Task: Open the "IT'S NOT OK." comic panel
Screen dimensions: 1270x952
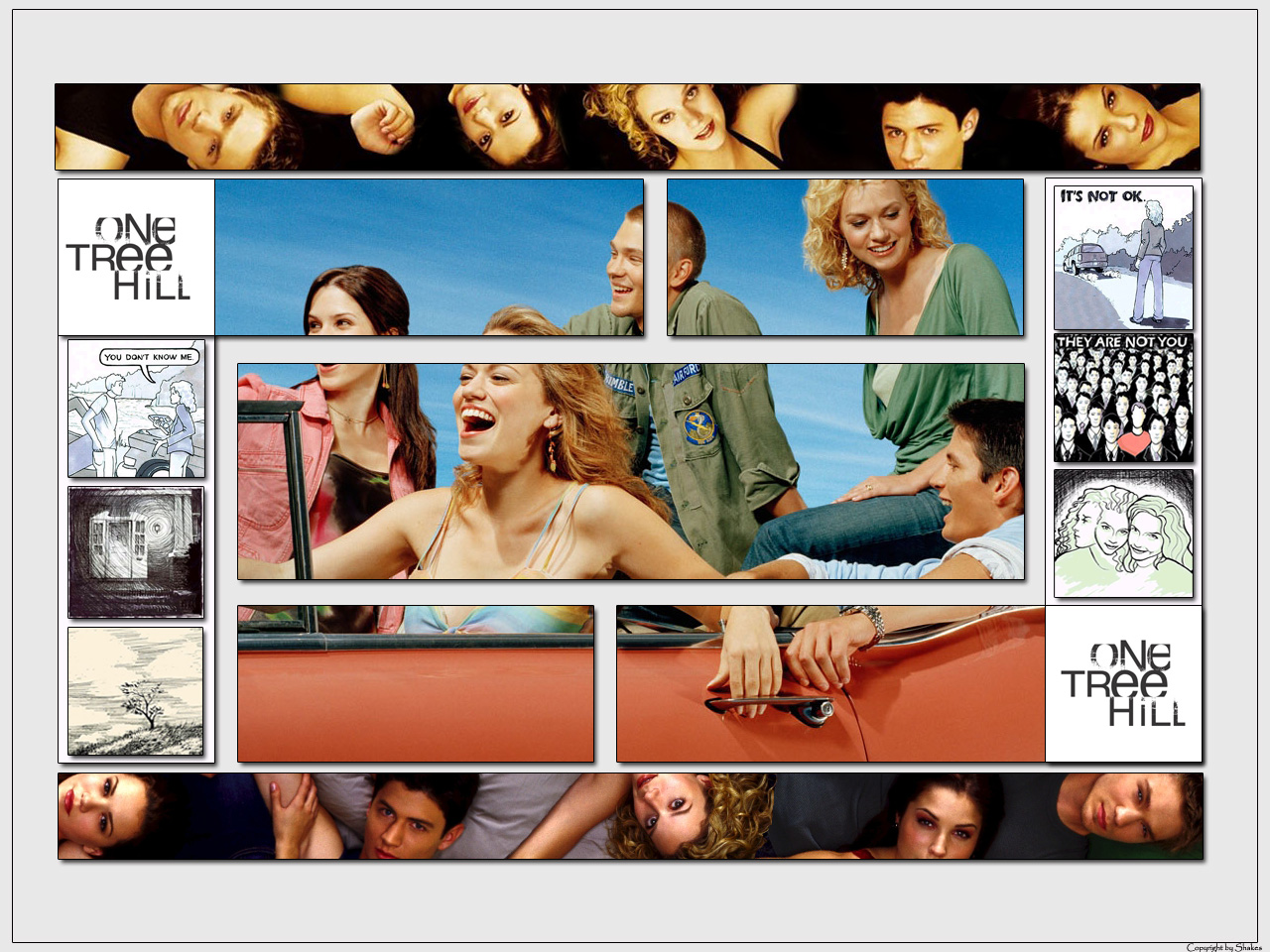Action: point(1123,257)
